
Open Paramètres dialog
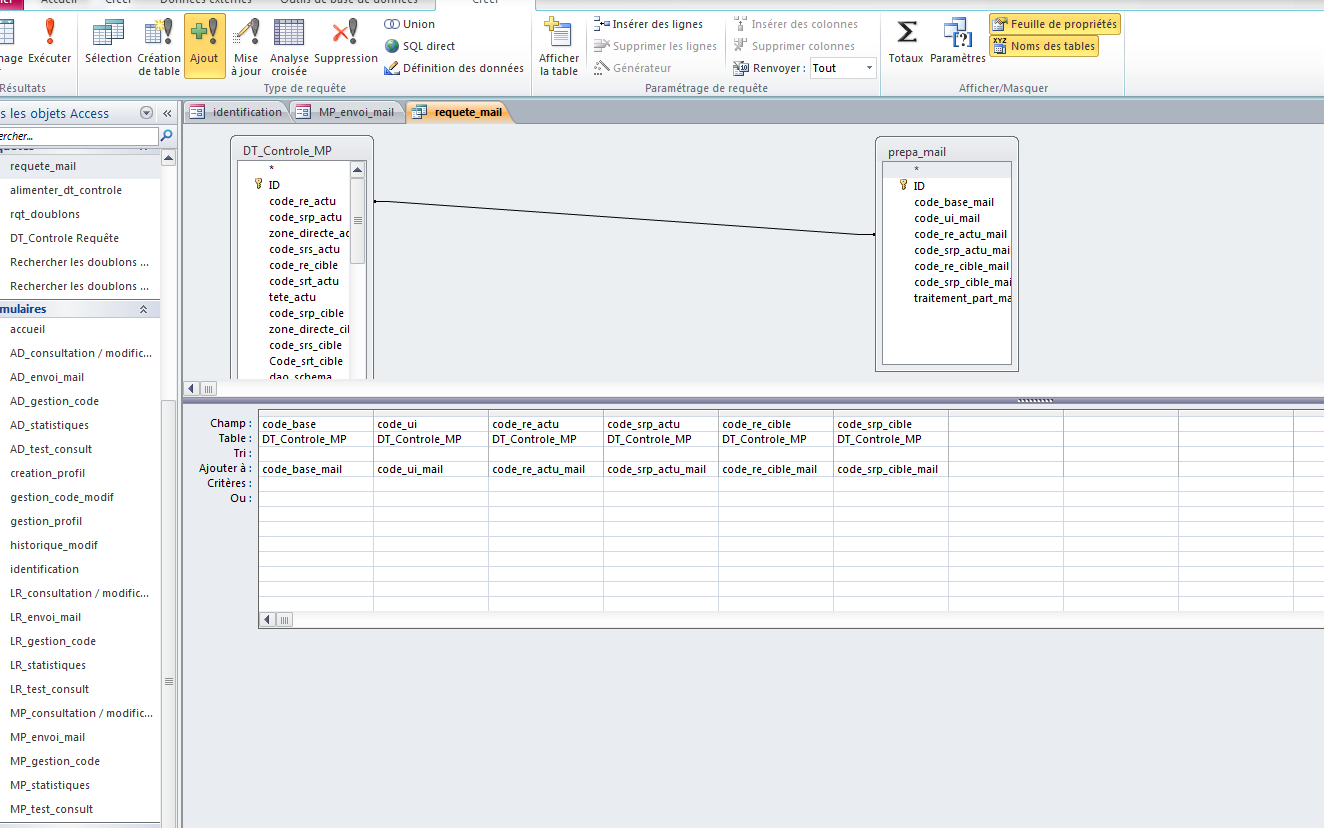(958, 42)
